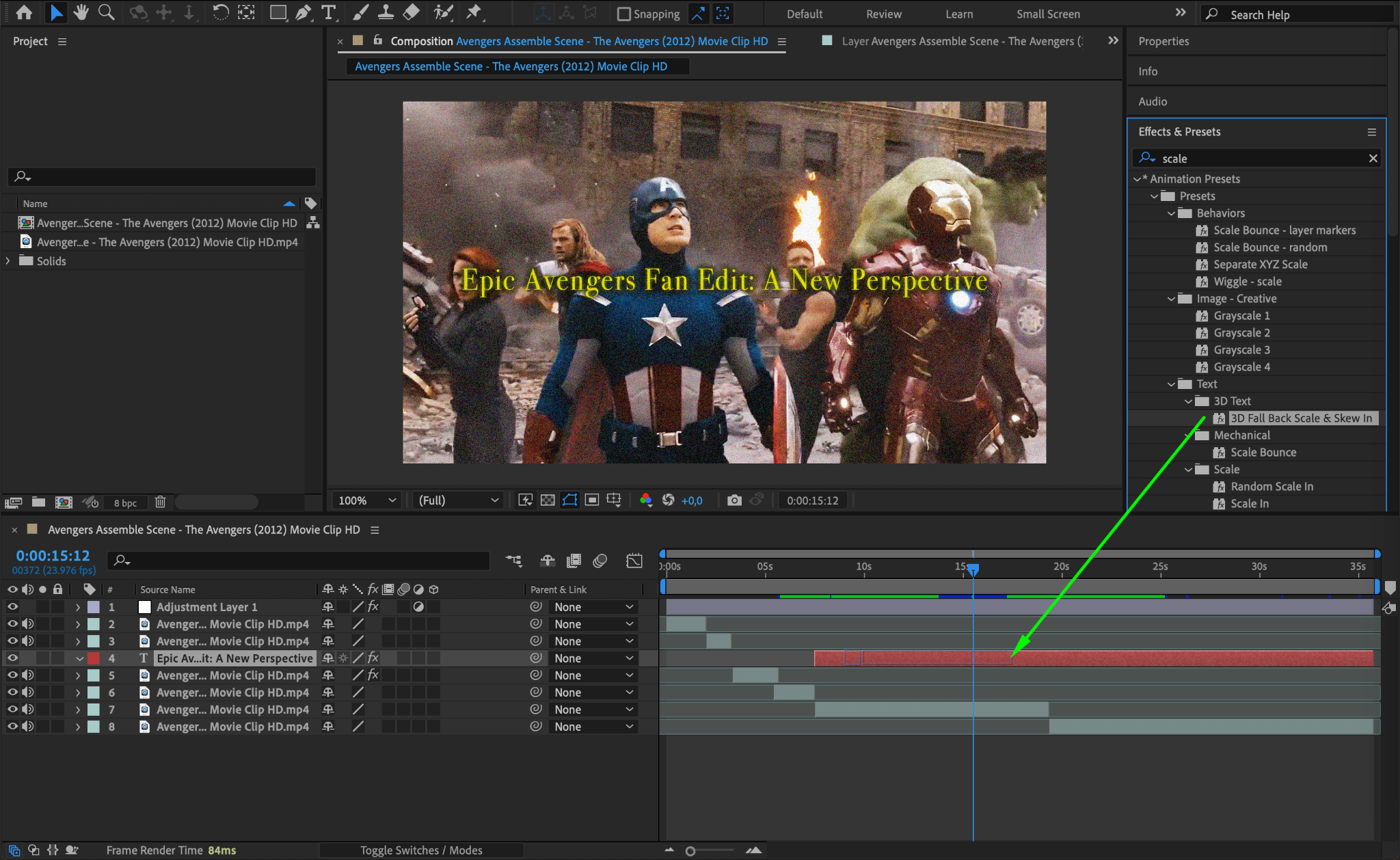Open Parent dropdown for Adjustment Layer 1
The image size is (1400, 860).
coord(593,607)
